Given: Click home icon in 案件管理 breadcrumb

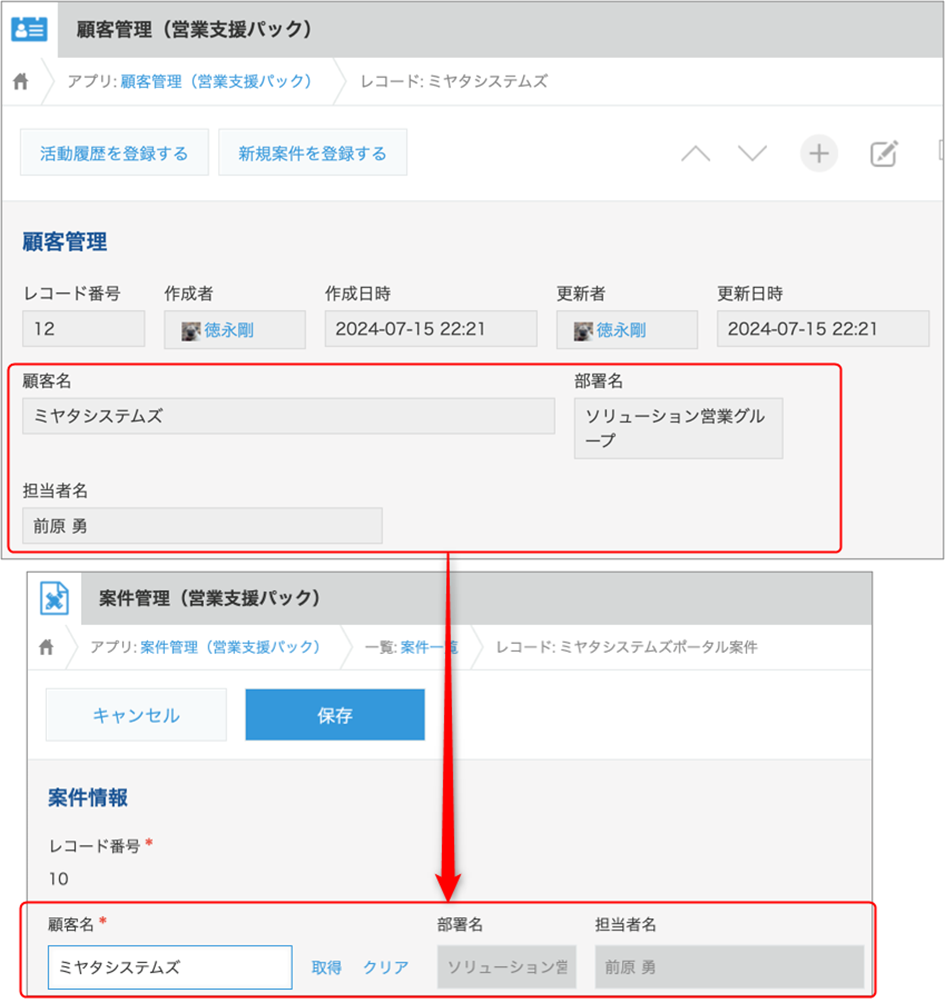Looking at the screenshot, I should tap(46, 647).
